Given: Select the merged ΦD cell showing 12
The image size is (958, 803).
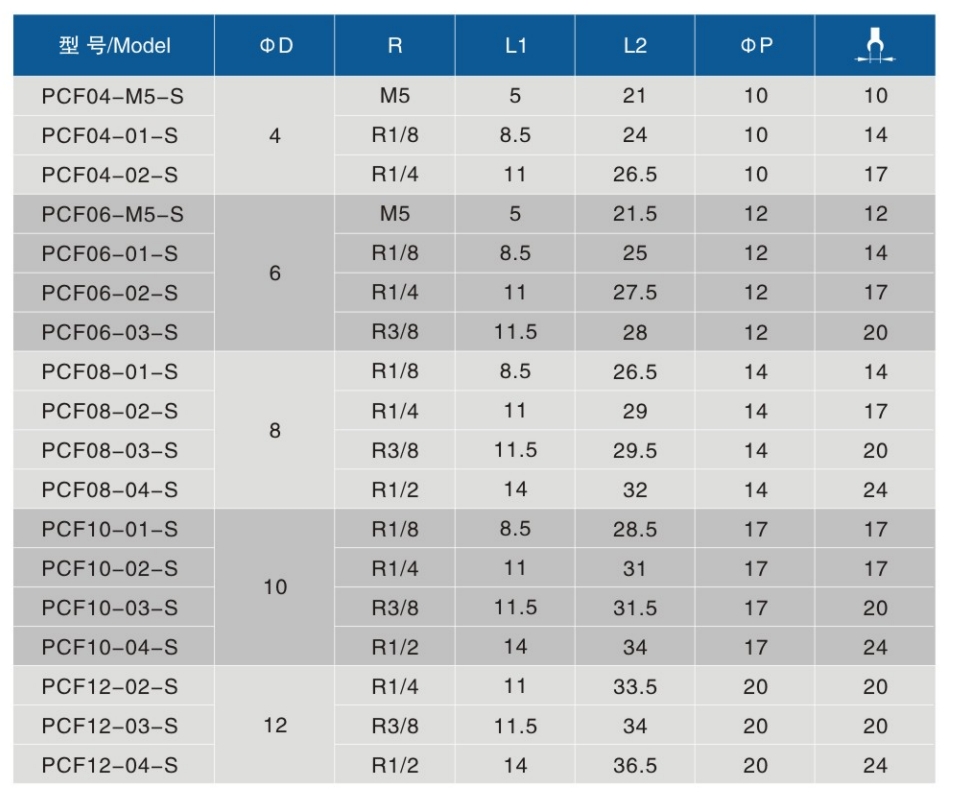Looking at the screenshot, I should (275, 726).
